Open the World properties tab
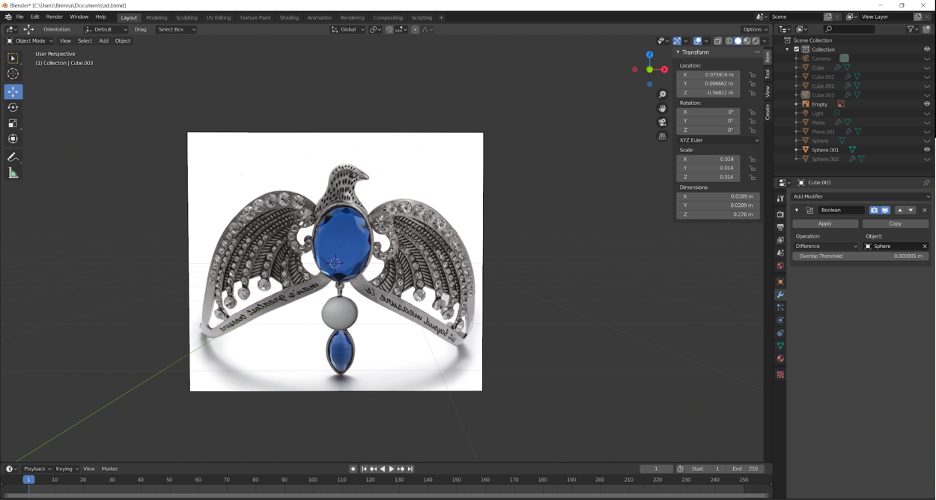The width and height of the screenshot is (936, 500). [780, 266]
